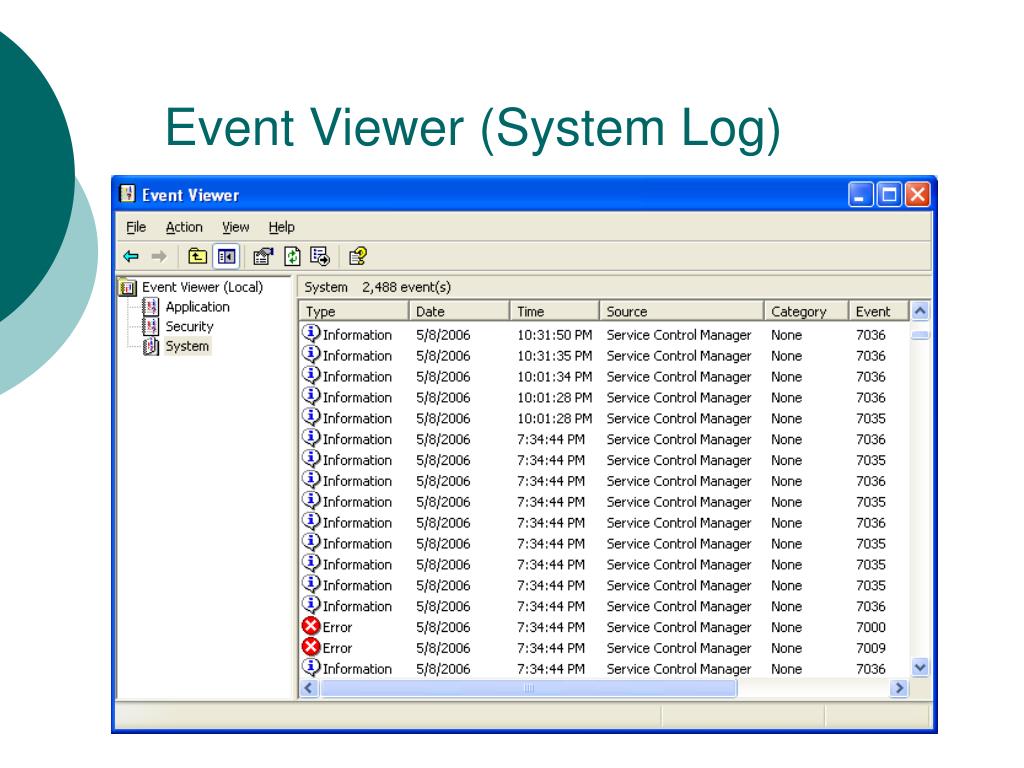This screenshot has width=1024, height=768.
Task: Open the View menu
Action: (x=235, y=227)
